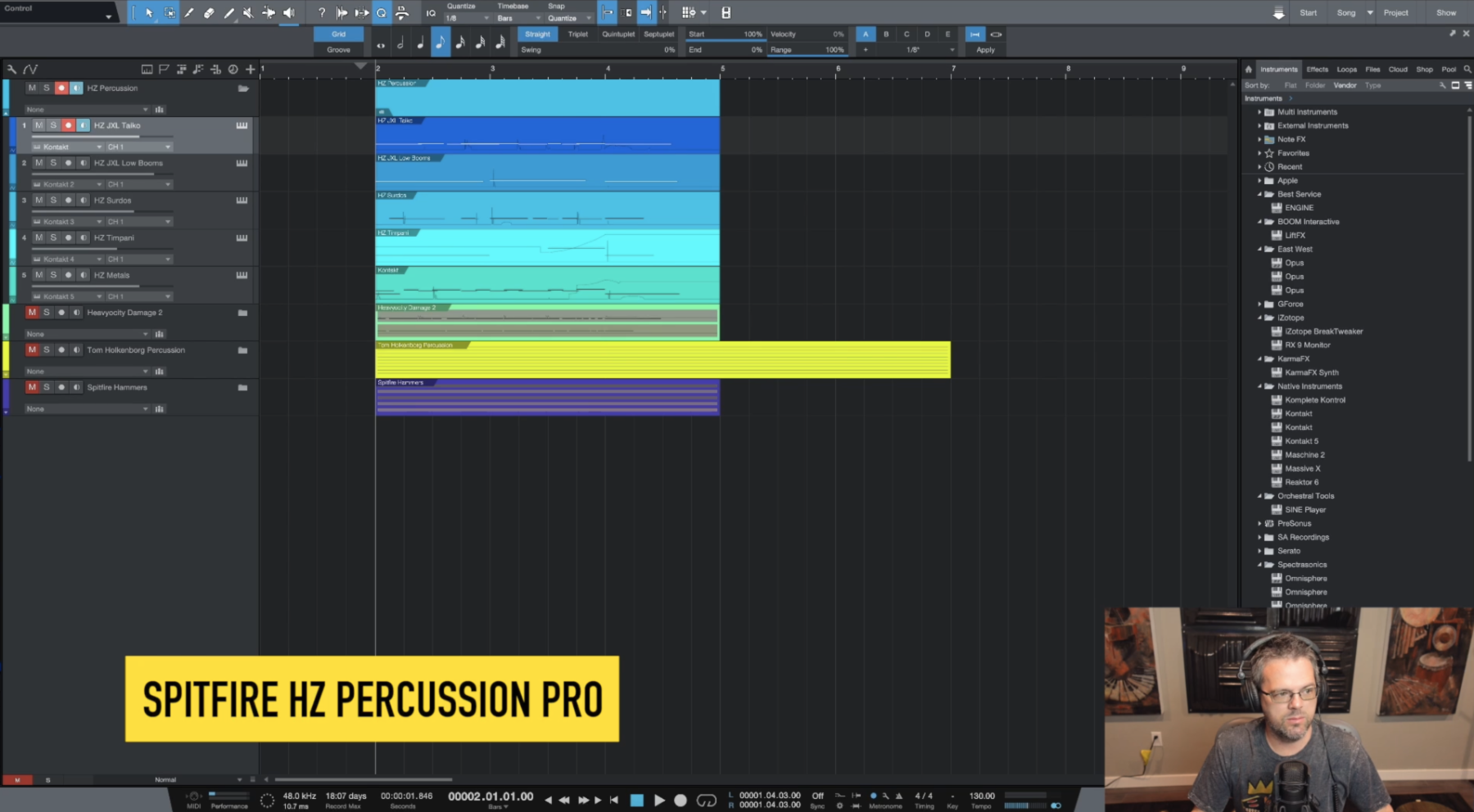Collapse the Native Instruments folder
The height and width of the screenshot is (812, 1474).
(x=1259, y=386)
